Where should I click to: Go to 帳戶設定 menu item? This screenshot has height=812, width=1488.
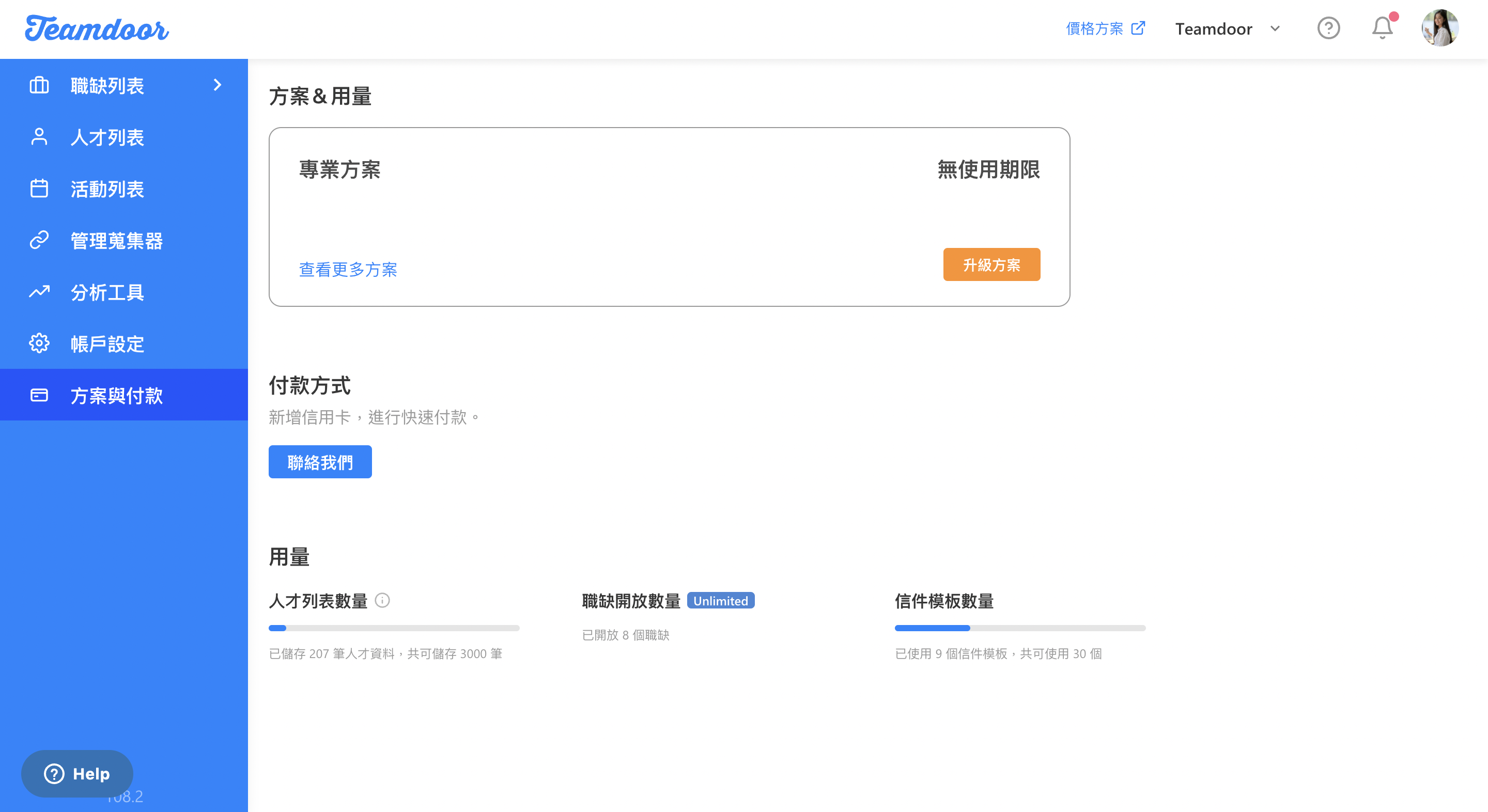(107, 343)
